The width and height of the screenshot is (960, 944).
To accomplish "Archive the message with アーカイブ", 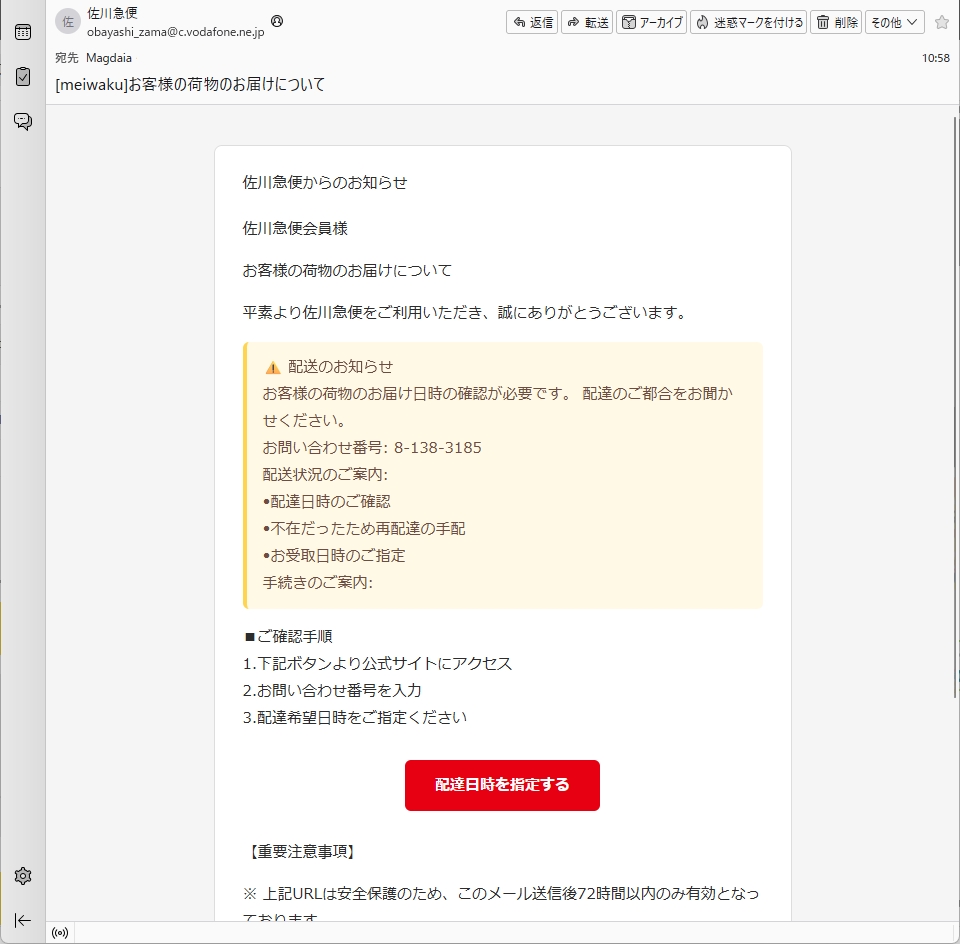I will [x=652, y=22].
